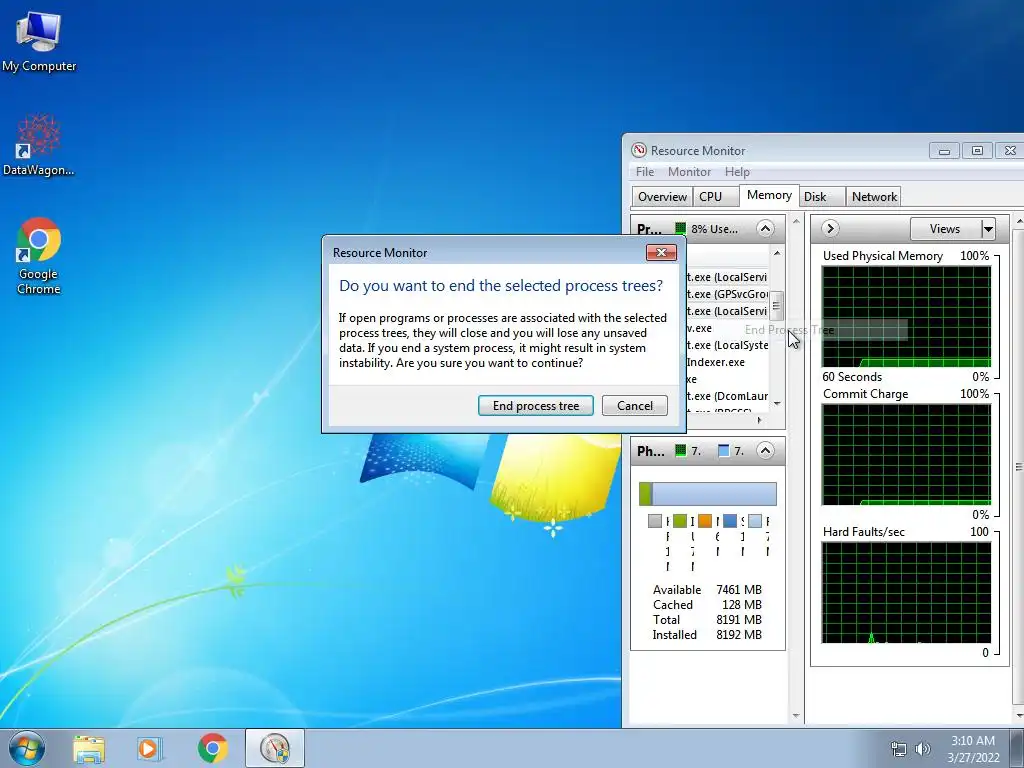Click the Resource Monitor taskbar icon
Viewport: 1024px width, 768px height.
point(275,748)
